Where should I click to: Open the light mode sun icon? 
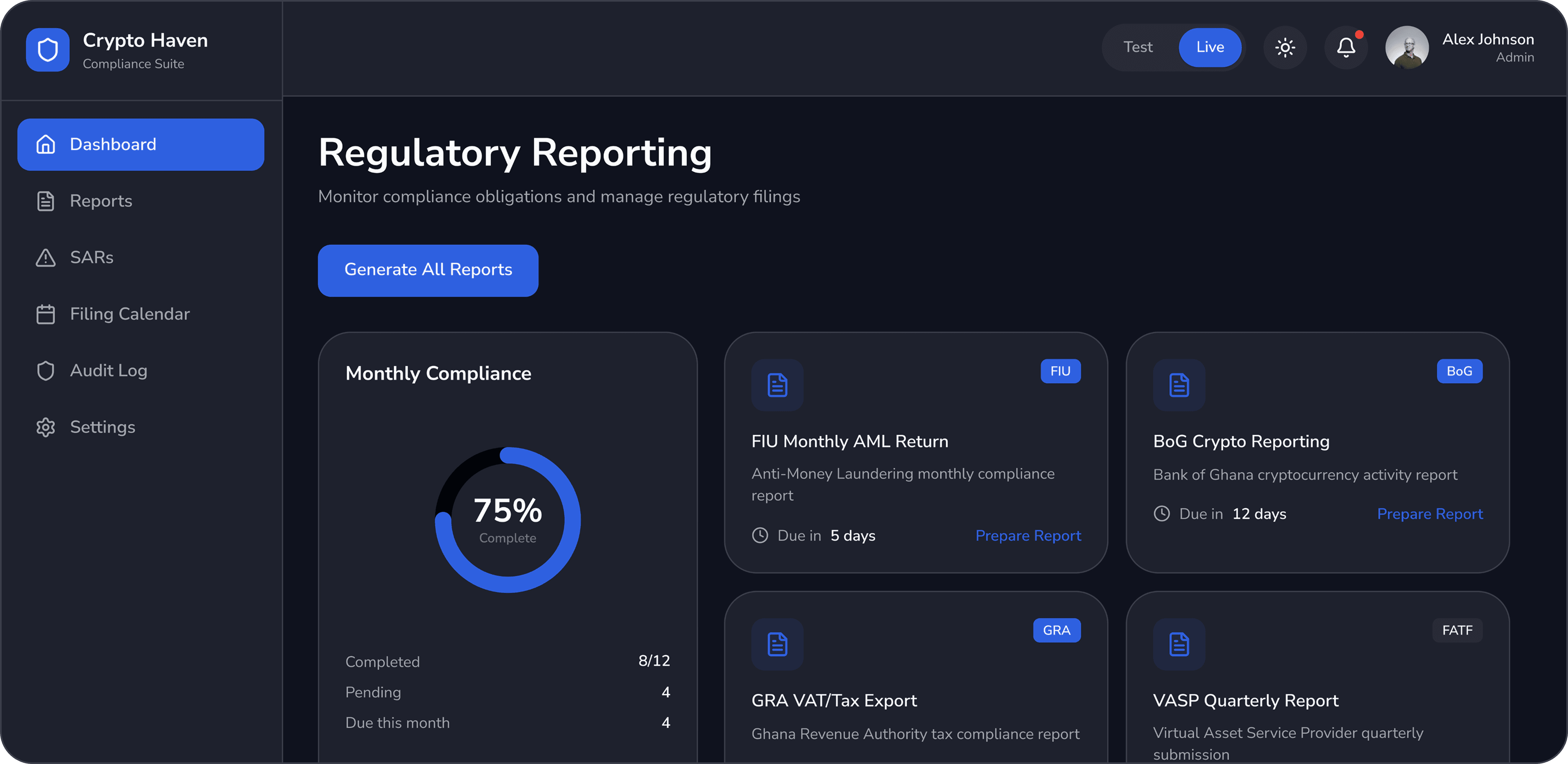tap(1285, 47)
